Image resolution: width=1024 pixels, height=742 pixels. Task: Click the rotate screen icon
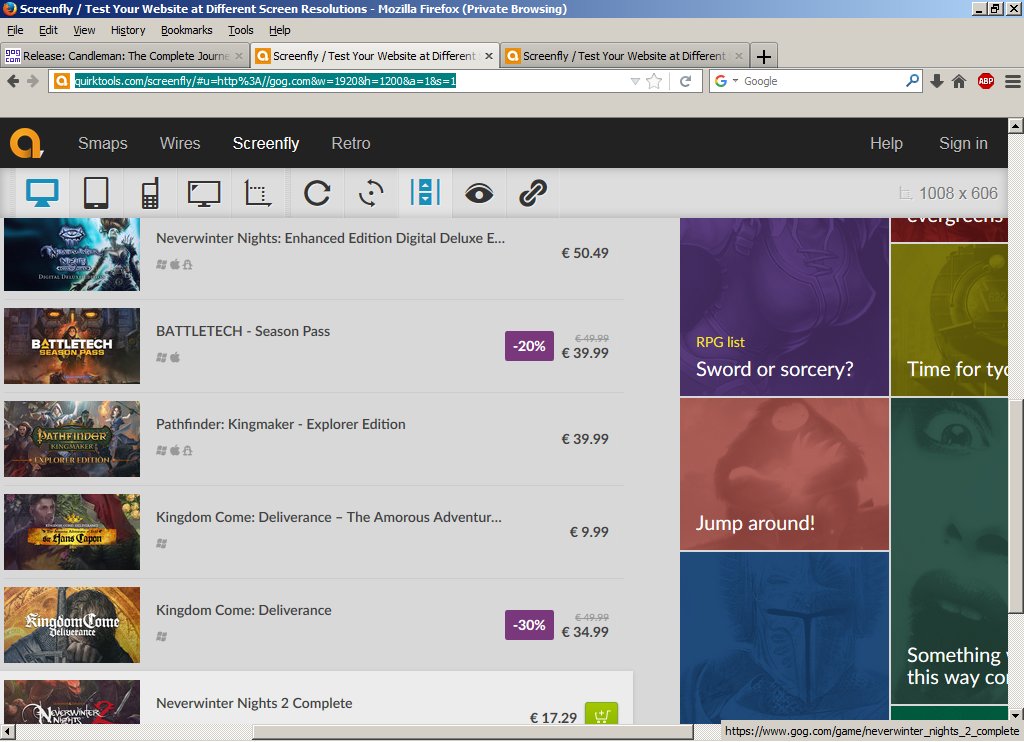tap(371, 193)
